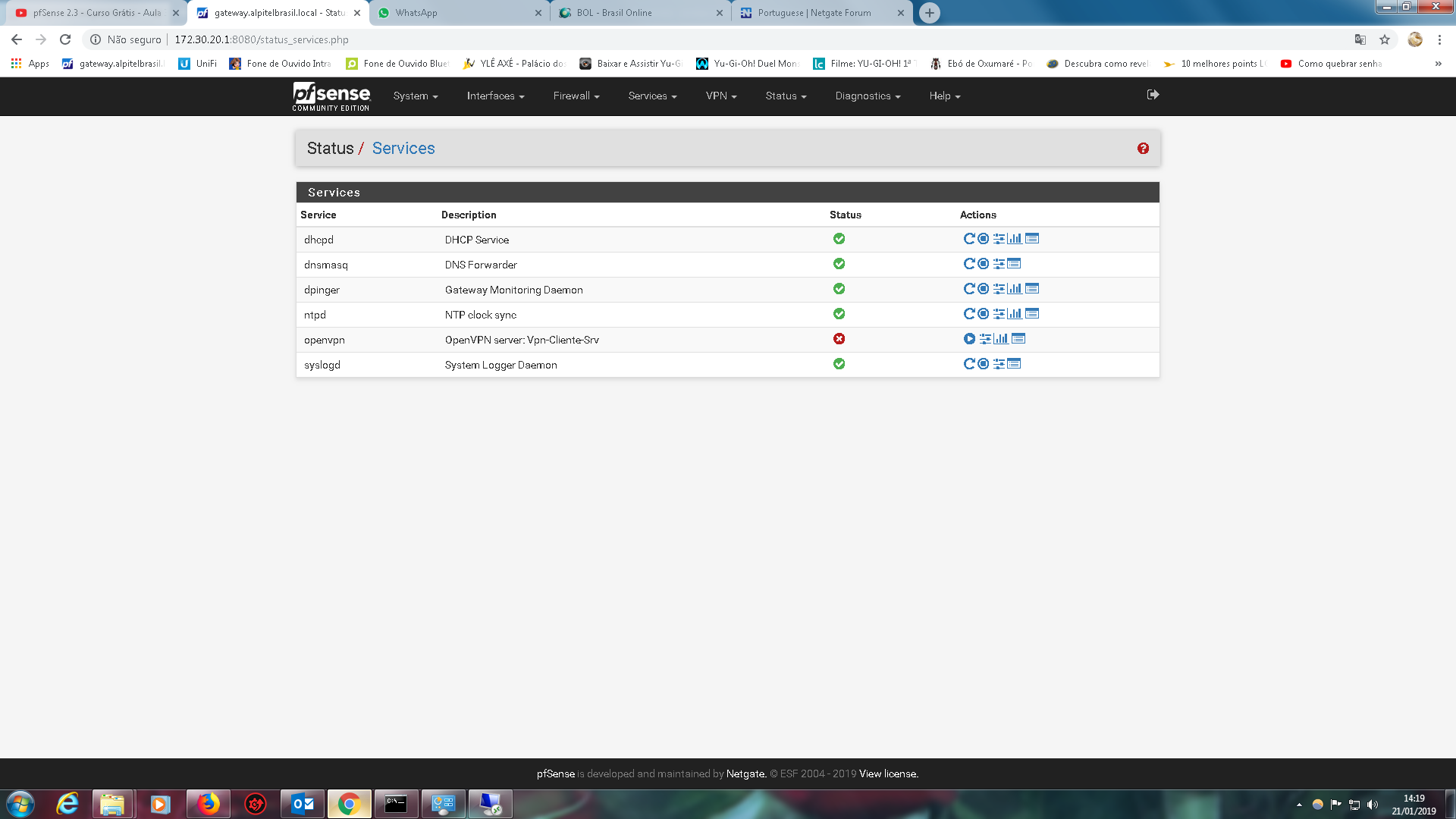
Task: Click the Services breadcrumb link
Action: [x=403, y=149]
